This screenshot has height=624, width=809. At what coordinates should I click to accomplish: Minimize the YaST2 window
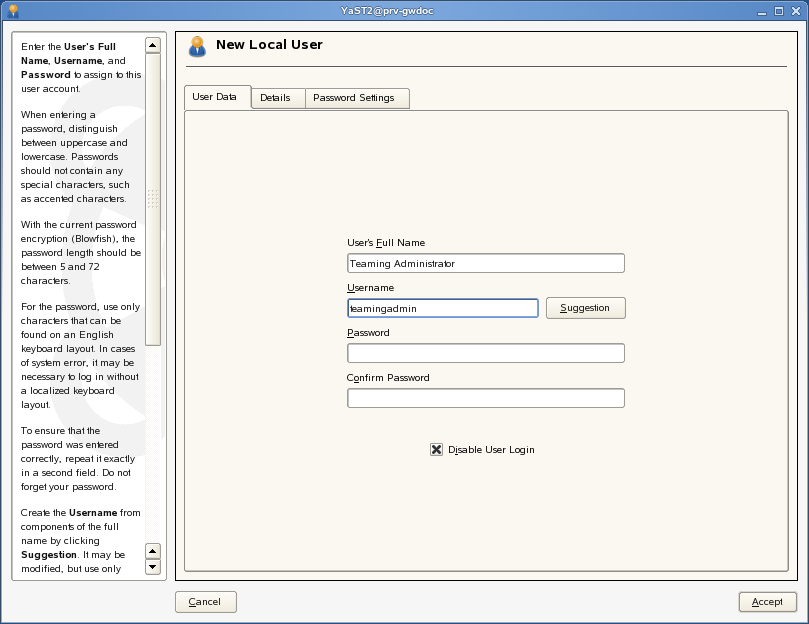pyautogui.click(x=762, y=11)
